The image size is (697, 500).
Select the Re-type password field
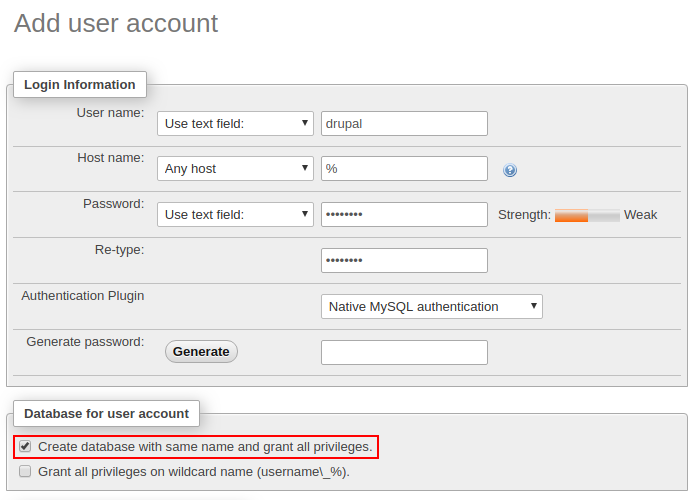pyautogui.click(x=404, y=260)
